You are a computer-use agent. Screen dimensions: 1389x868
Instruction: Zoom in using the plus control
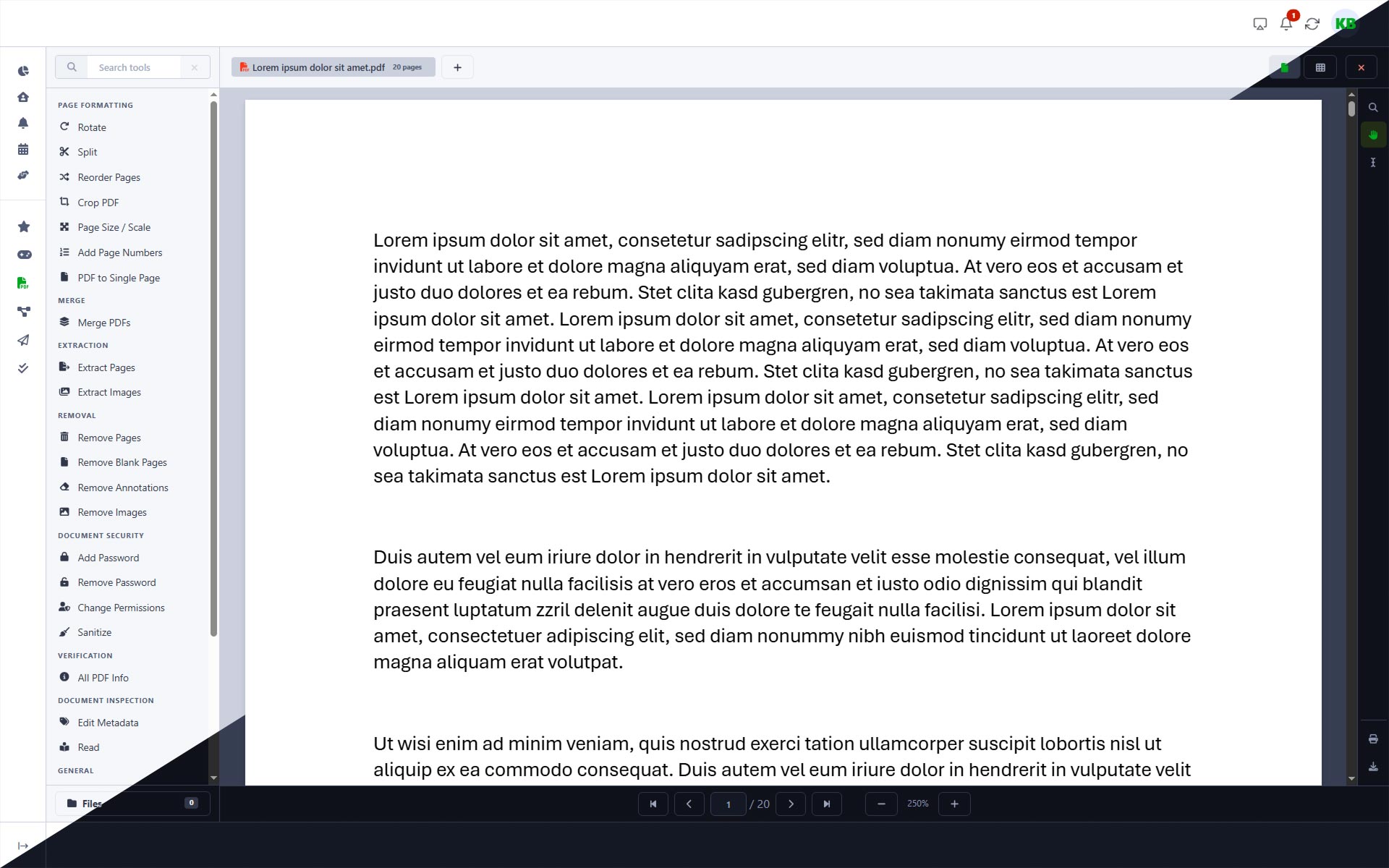pyautogui.click(x=955, y=804)
